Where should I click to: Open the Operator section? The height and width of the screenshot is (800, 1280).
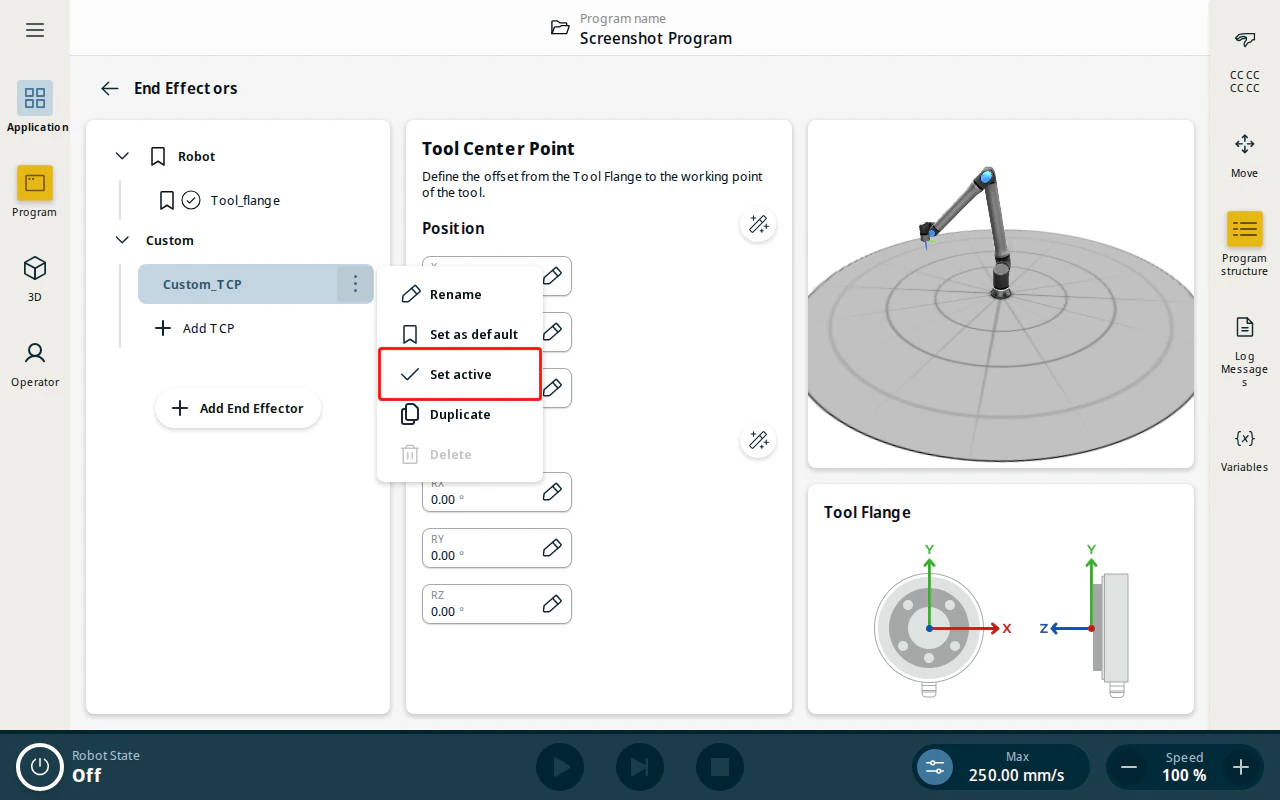35,363
